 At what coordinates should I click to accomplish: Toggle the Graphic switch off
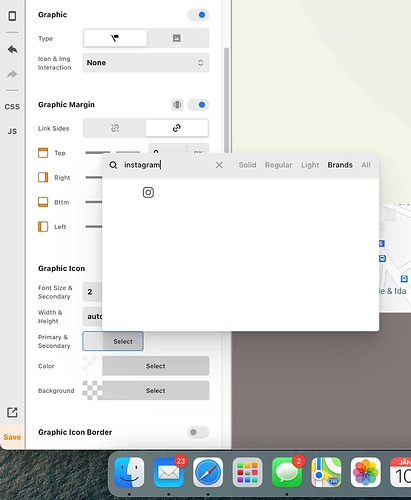coord(198,15)
